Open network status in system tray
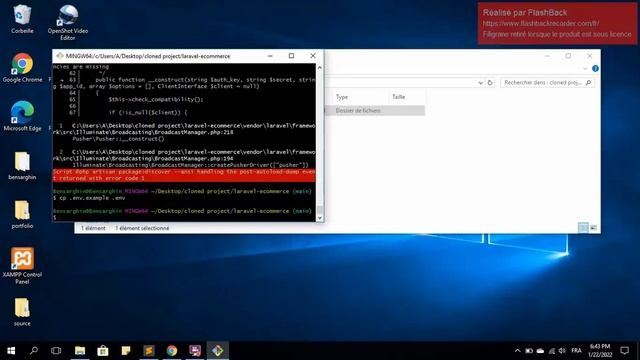 click(x=552, y=351)
